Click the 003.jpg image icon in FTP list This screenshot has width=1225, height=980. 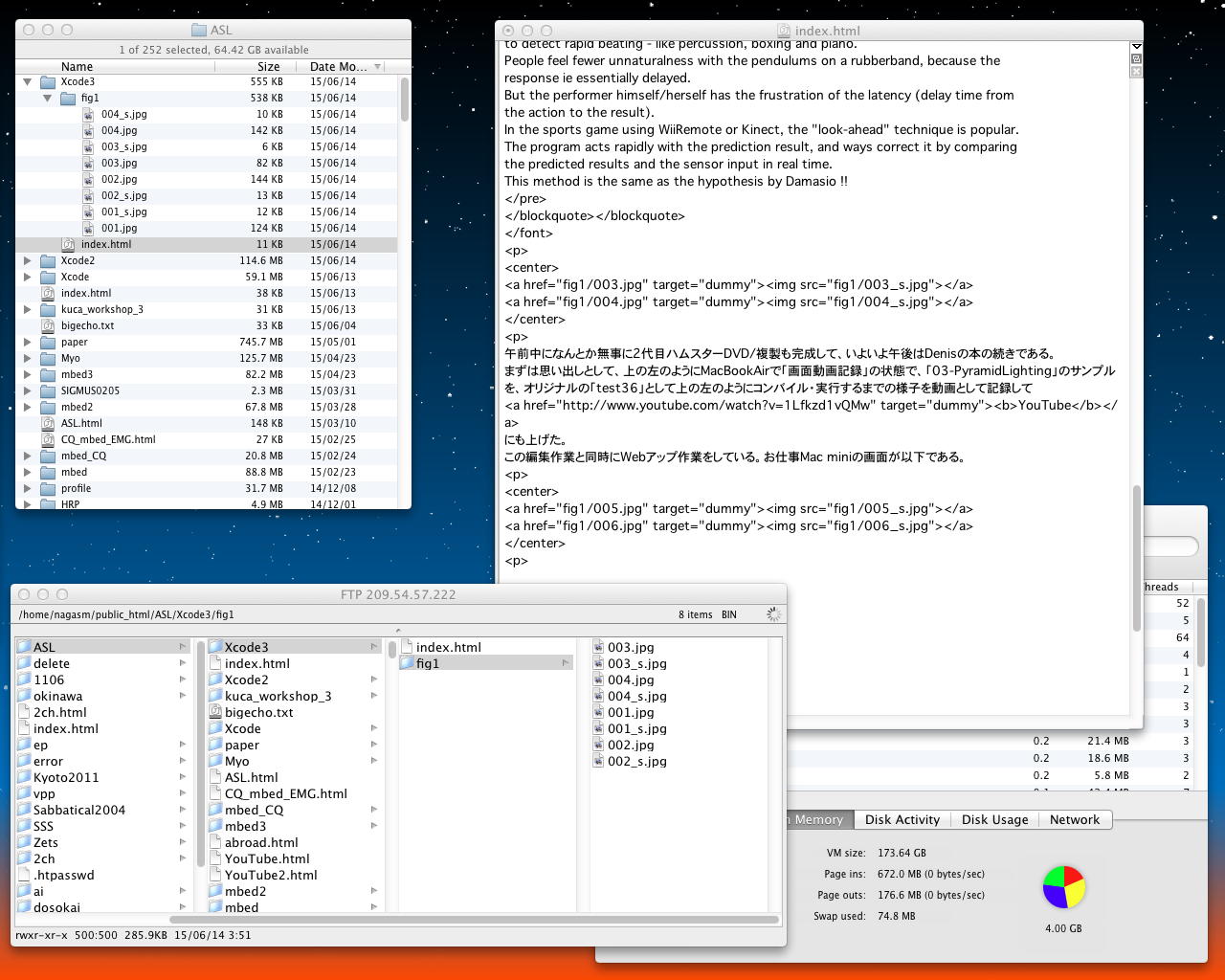(599, 647)
